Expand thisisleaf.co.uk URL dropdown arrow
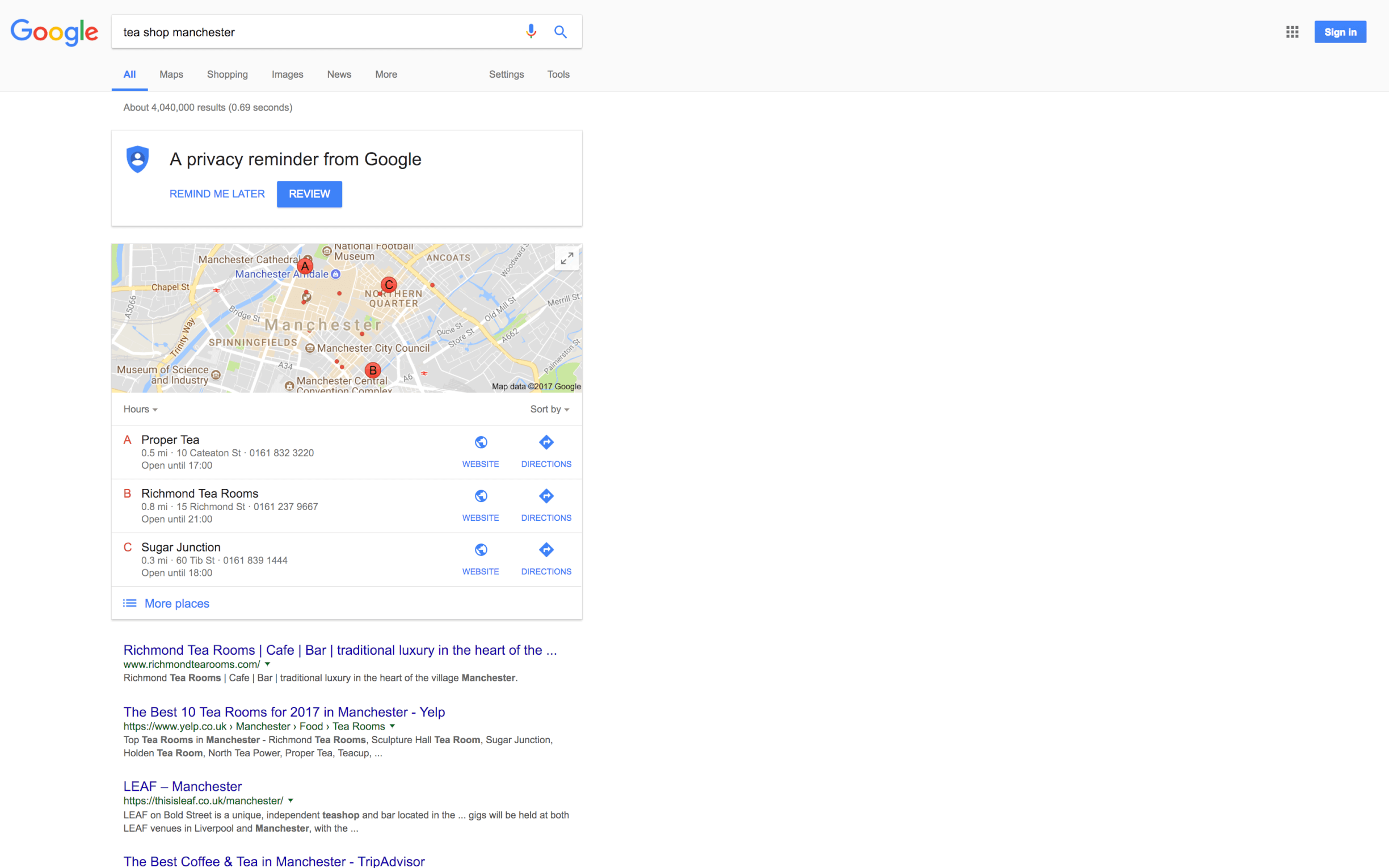 point(291,800)
